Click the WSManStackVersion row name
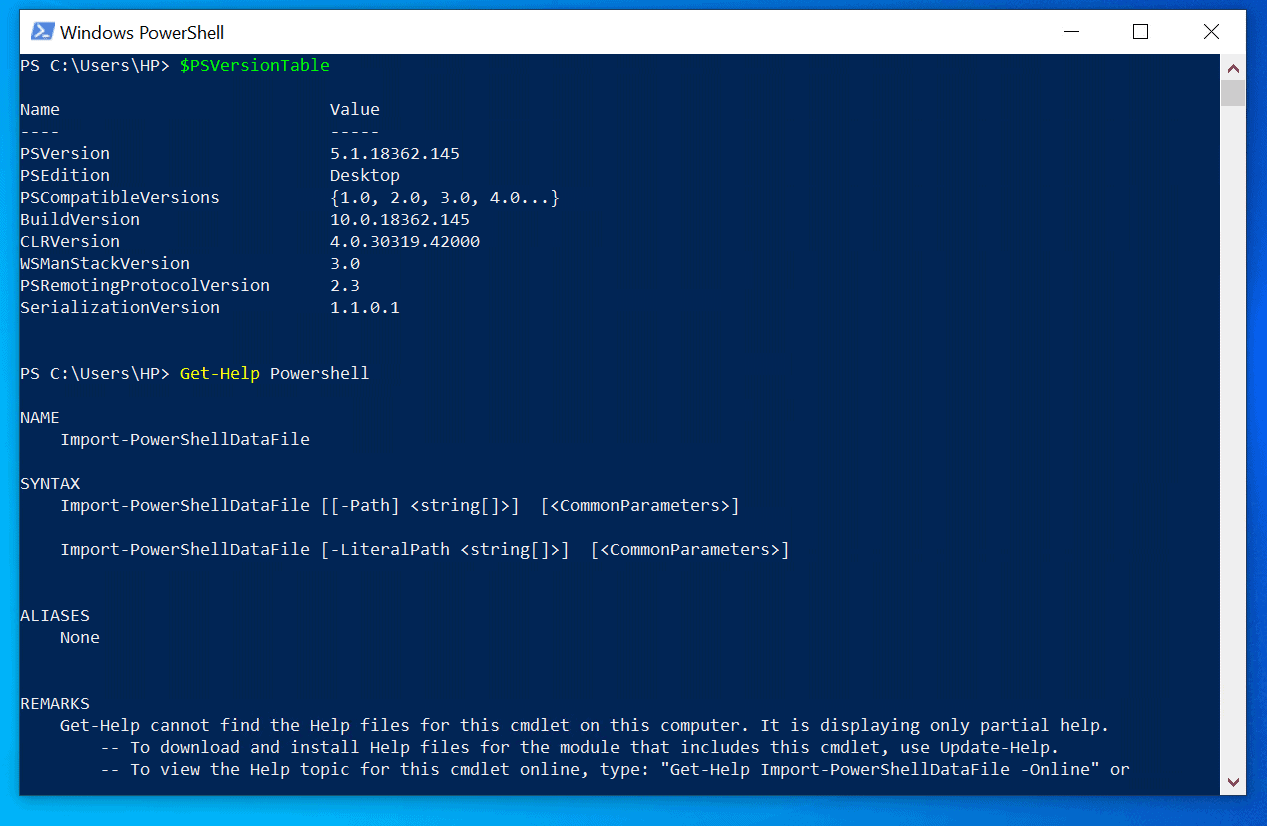Image resolution: width=1267 pixels, height=826 pixels. tap(105, 264)
